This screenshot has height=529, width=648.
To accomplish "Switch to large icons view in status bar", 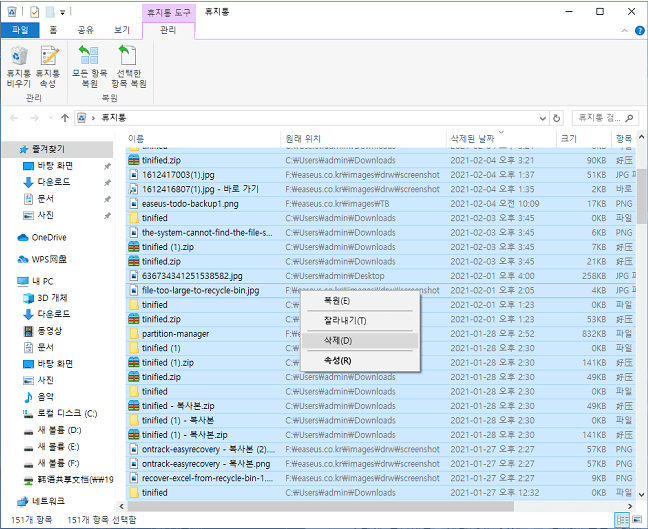I will click(637, 520).
